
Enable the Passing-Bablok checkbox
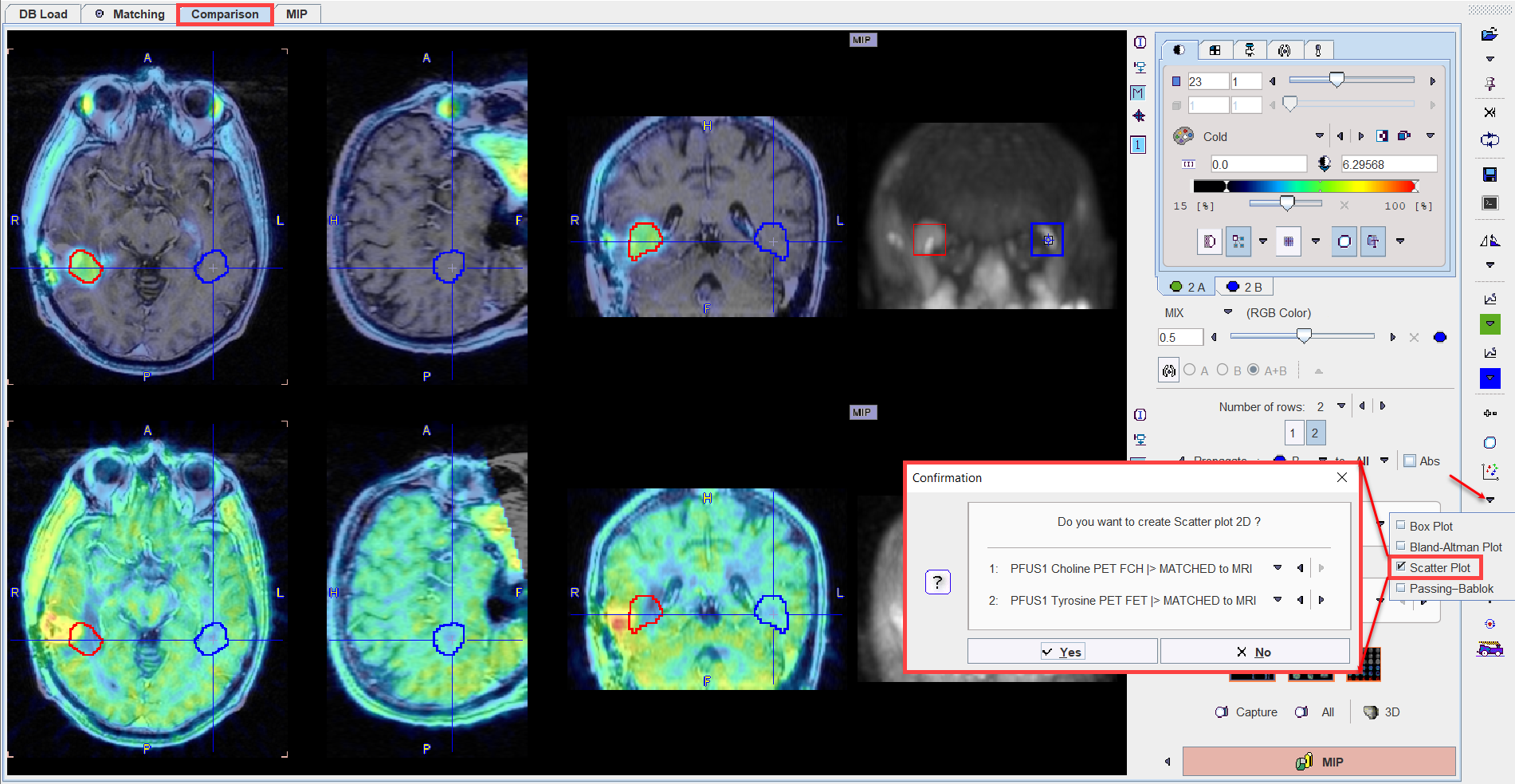[1400, 587]
